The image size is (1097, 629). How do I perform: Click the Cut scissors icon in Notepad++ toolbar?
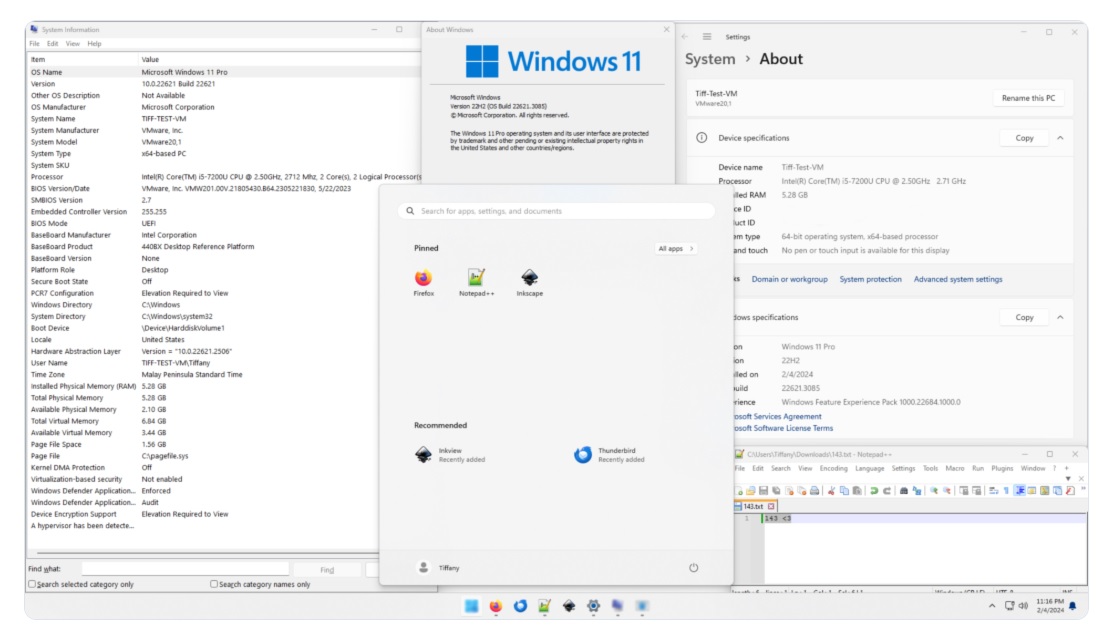[831, 491]
